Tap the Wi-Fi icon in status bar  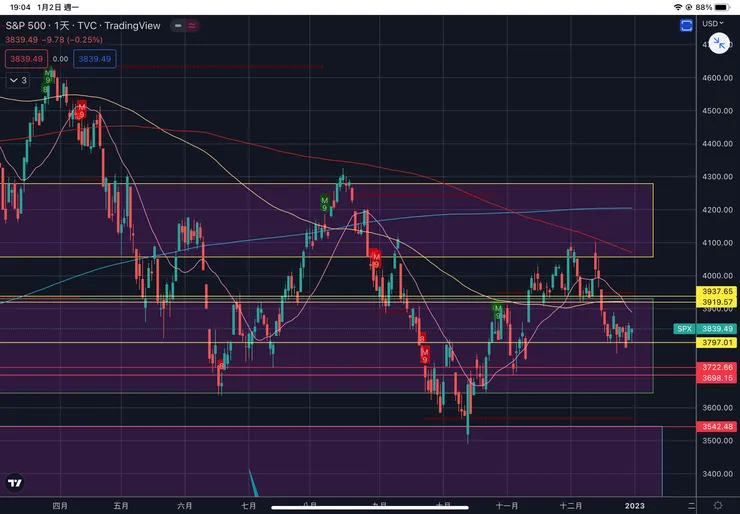(x=678, y=7)
